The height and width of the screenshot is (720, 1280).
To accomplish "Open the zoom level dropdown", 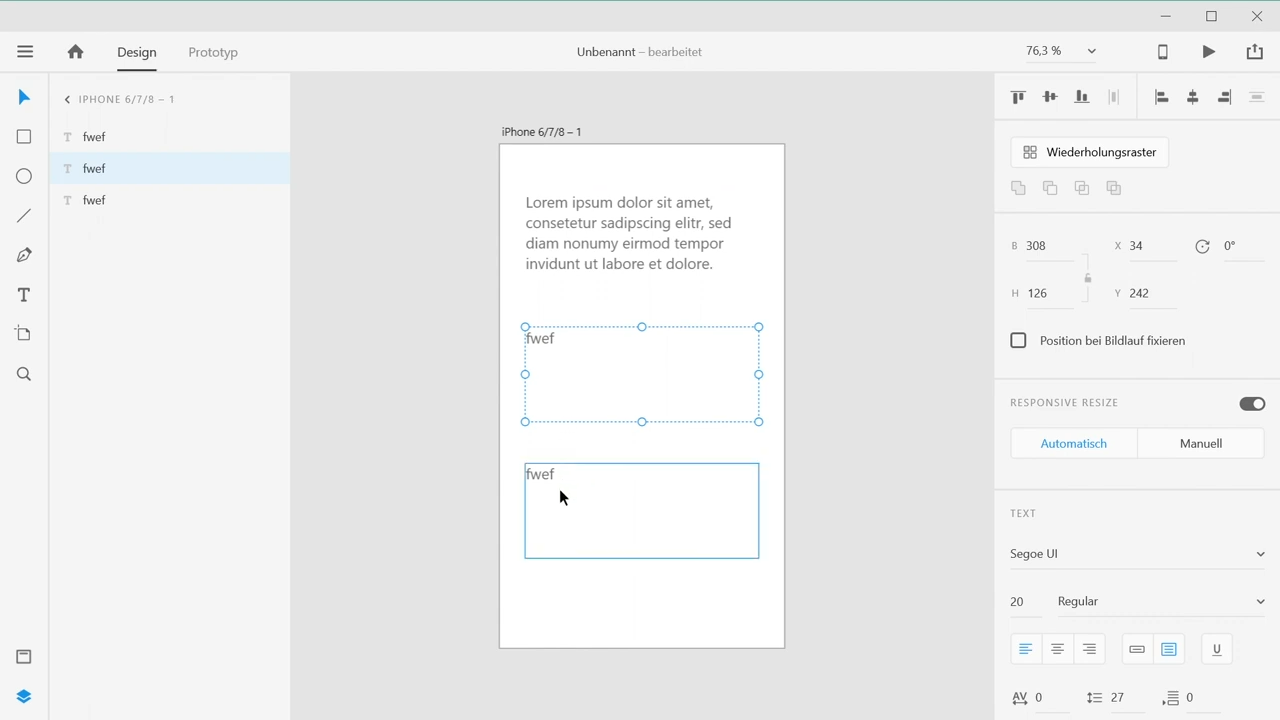I will click(1091, 51).
